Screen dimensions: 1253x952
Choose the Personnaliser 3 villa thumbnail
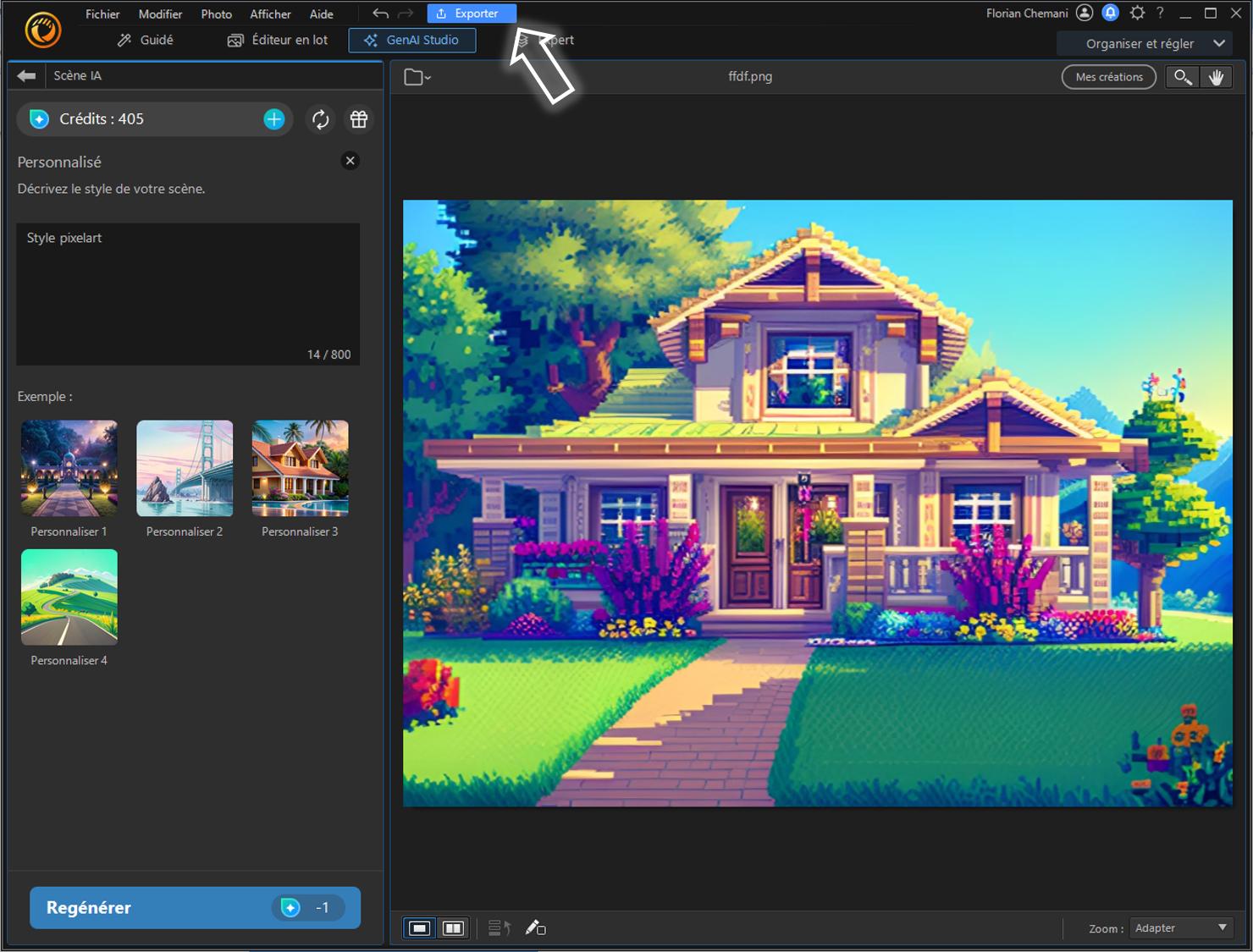click(300, 469)
